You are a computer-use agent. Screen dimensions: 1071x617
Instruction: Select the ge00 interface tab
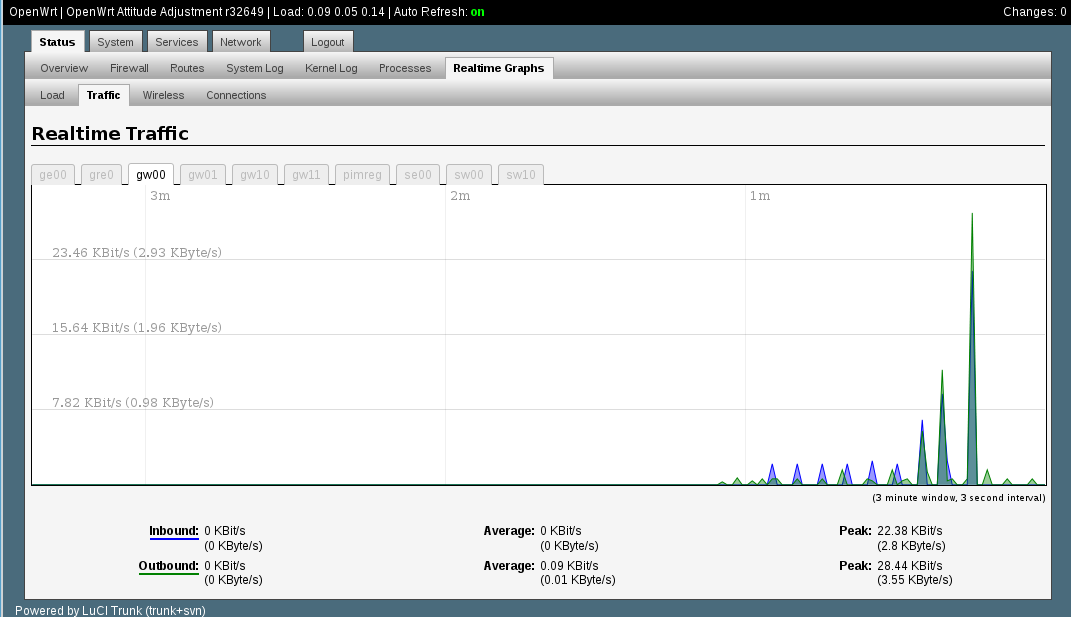point(53,175)
